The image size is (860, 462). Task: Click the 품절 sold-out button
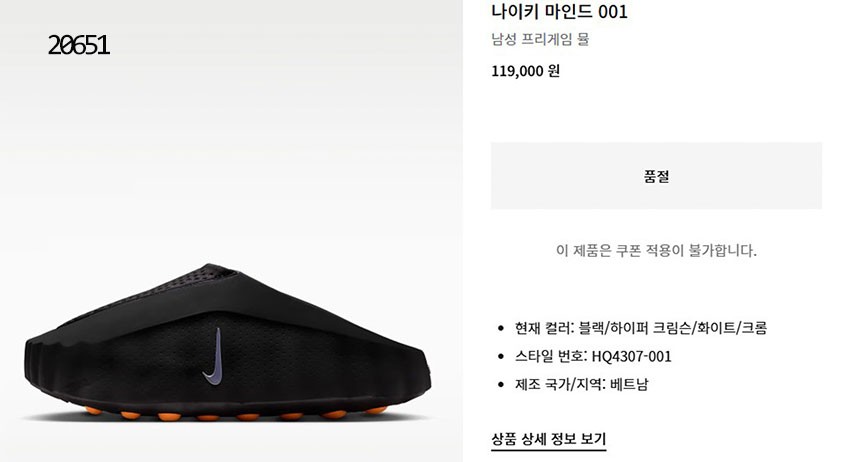point(656,176)
